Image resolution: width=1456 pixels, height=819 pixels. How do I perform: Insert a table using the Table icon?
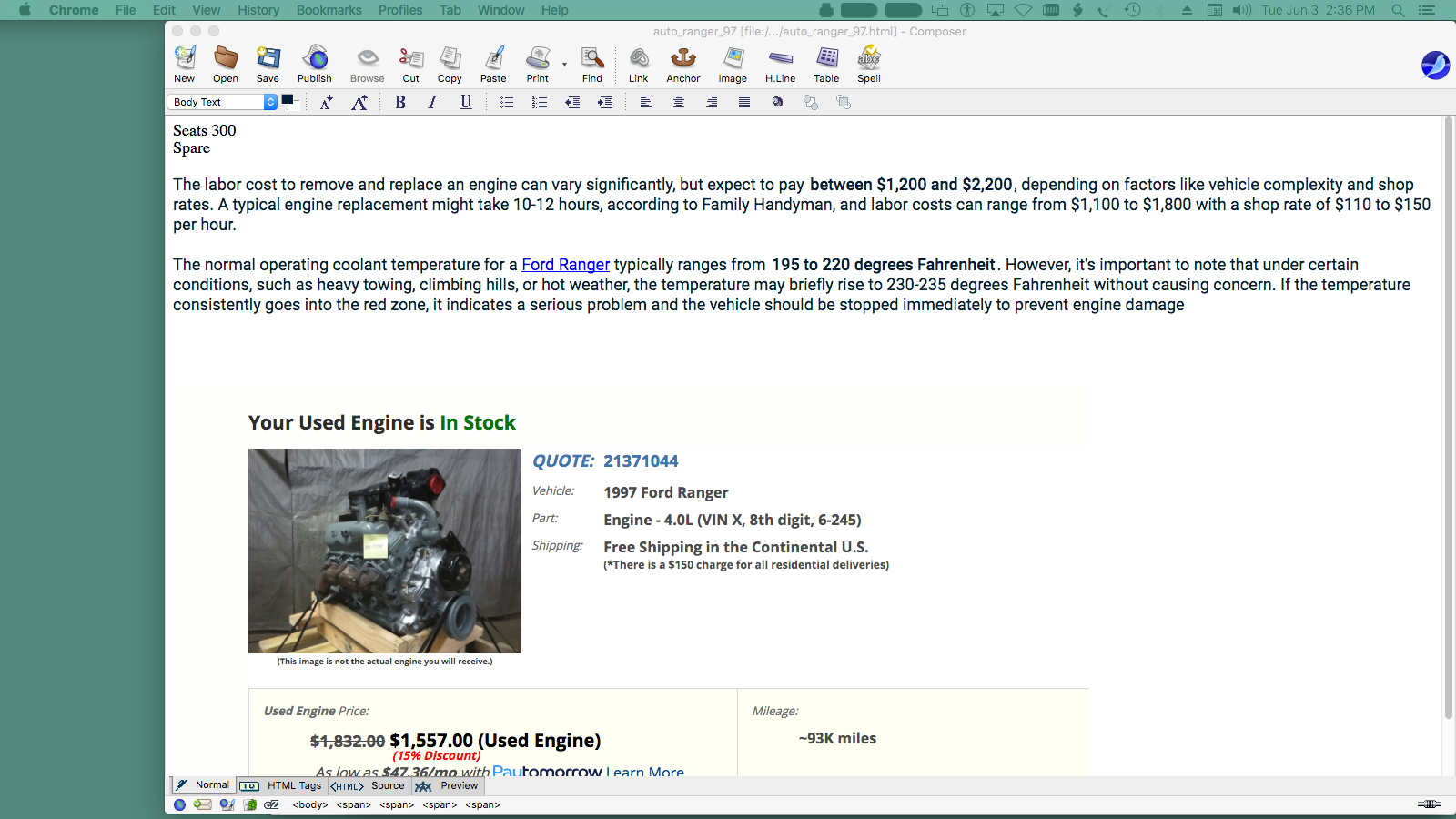826,65
